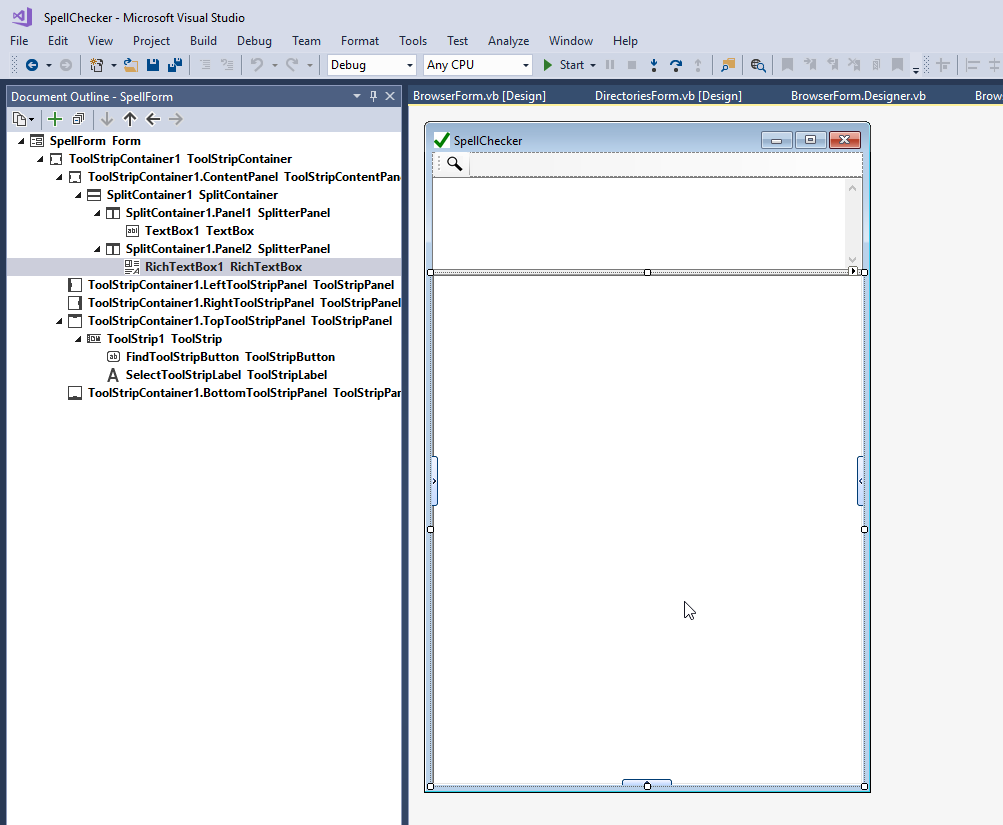Move item out of container with left arrow

(x=153, y=119)
